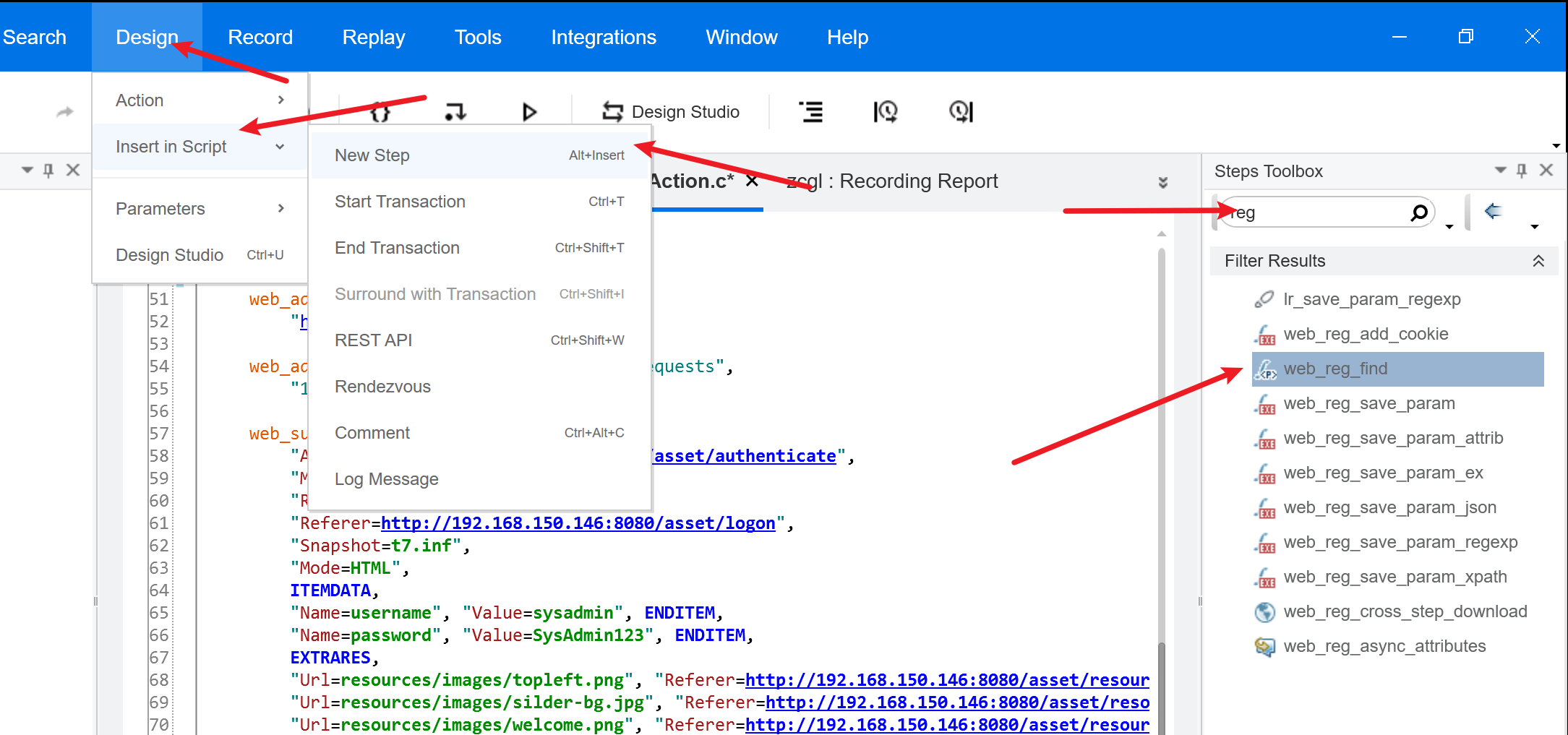Click the Steps Toolbox search magnifier icon
The height and width of the screenshot is (735, 1568).
1419,212
